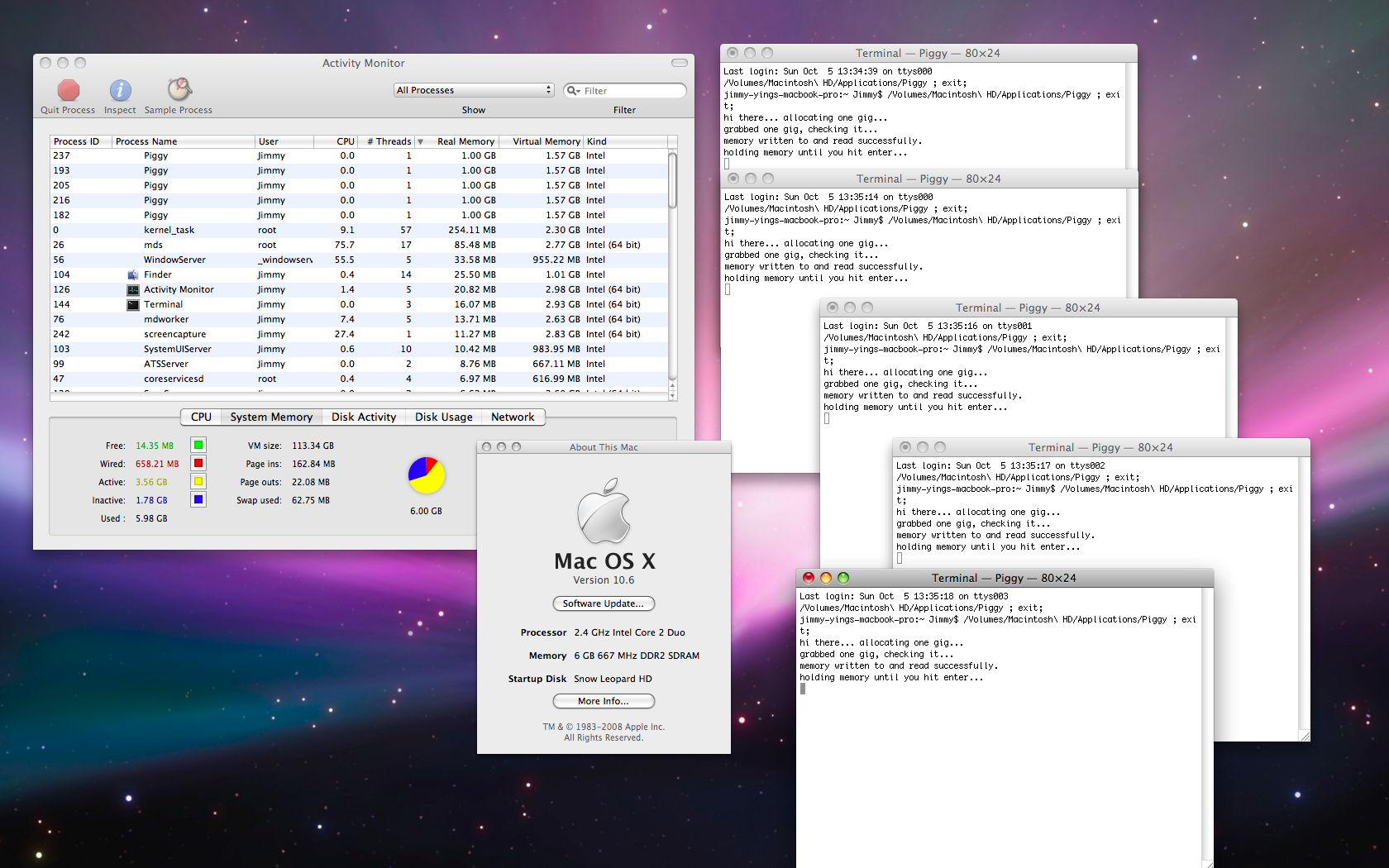Click the Software Update... button
1389x868 pixels.
coord(604,603)
